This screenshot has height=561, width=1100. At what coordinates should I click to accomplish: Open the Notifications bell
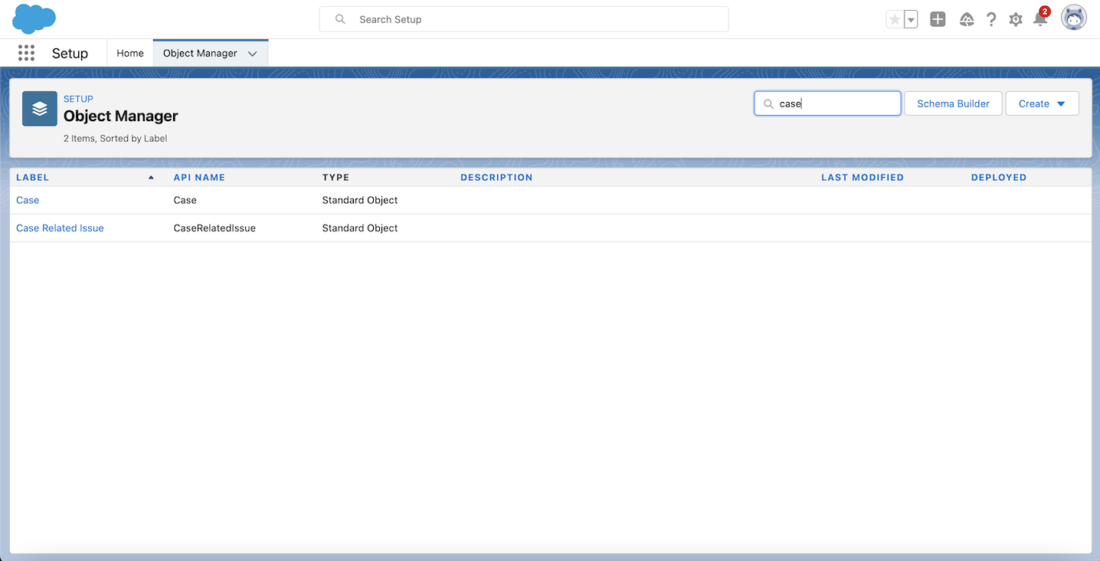(1040, 19)
